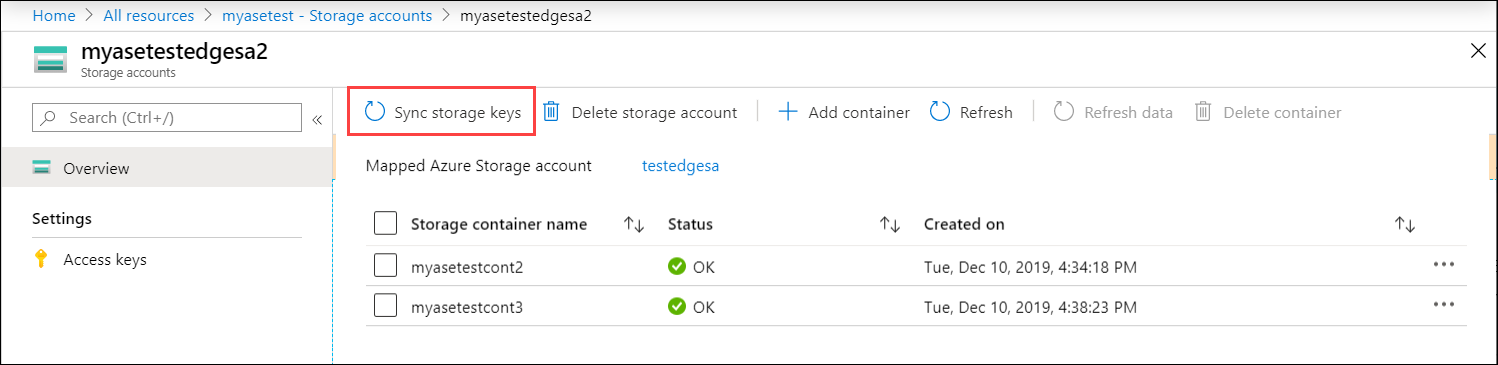Screen dimensions: 1498x365
Task: Click the Sync storage keys circular arrow icon
Action: [375, 112]
